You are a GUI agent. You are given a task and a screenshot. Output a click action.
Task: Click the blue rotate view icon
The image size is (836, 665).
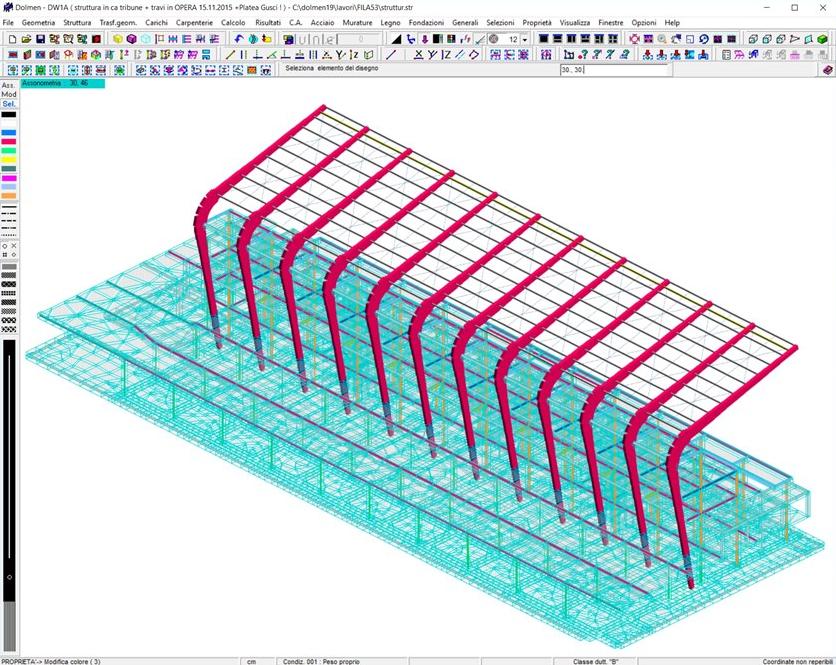(x=704, y=39)
